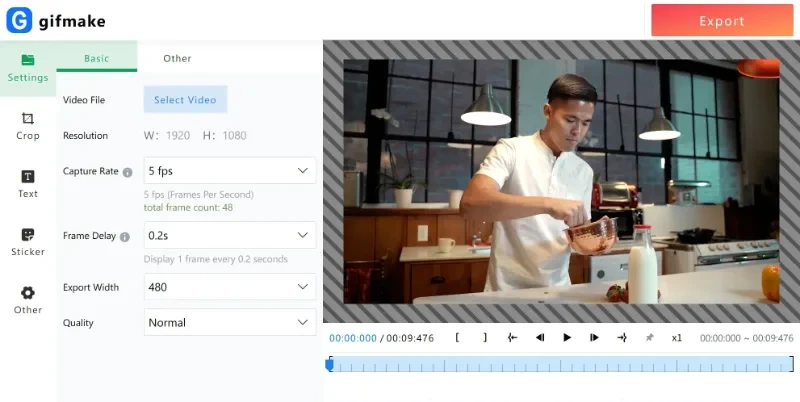This screenshot has width=800, height=402.
Task: Click the 'Display 1 frame every 0.2 seconds' hint
Action: coord(216,259)
